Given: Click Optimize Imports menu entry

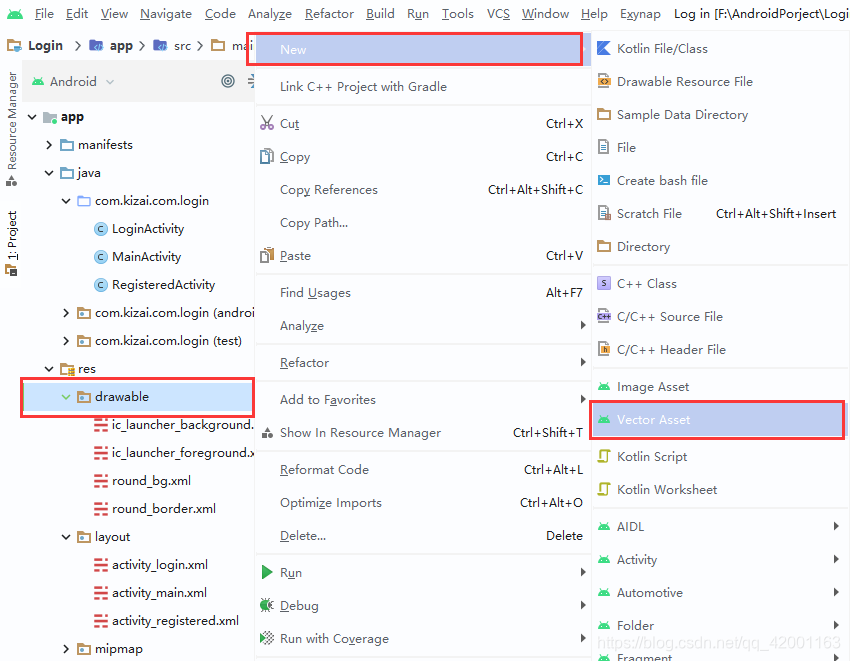Looking at the screenshot, I should [423, 503].
